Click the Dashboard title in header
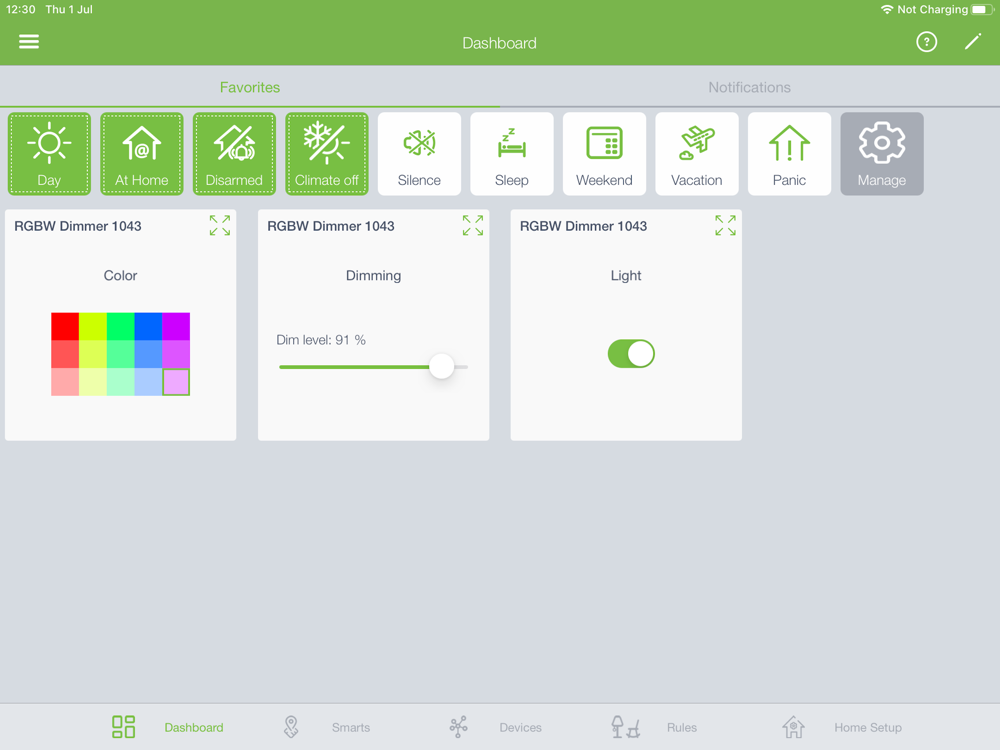1000x750 pixels. tap(499, 43)
